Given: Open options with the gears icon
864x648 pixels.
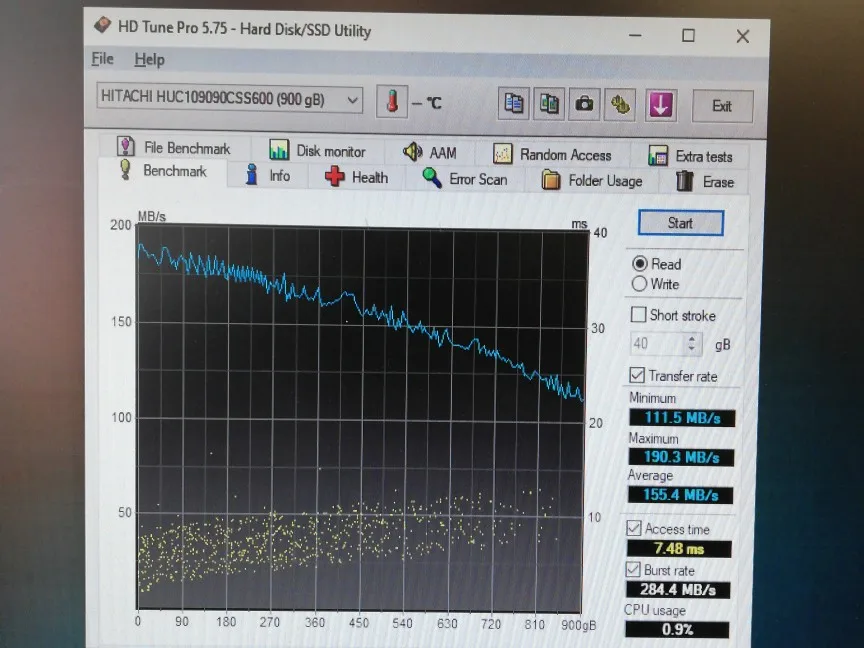Looking at the screenshot, I should pos(620,104).
